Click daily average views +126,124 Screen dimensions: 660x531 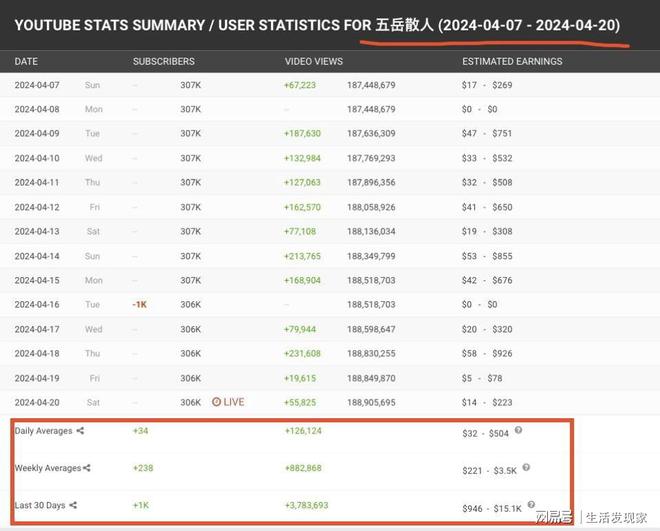303,430
